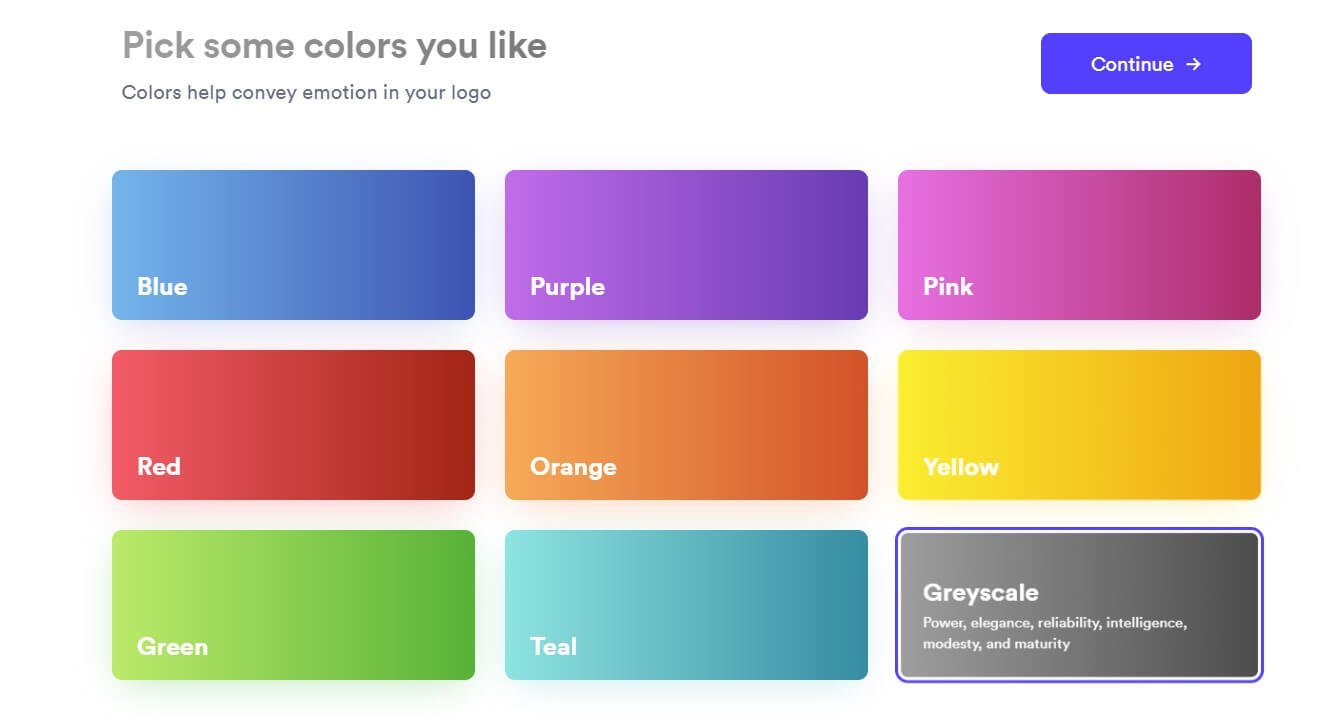Click the Continue button
The height and width of the screenshot is (720, 1332).
[x=1146, y=64]
